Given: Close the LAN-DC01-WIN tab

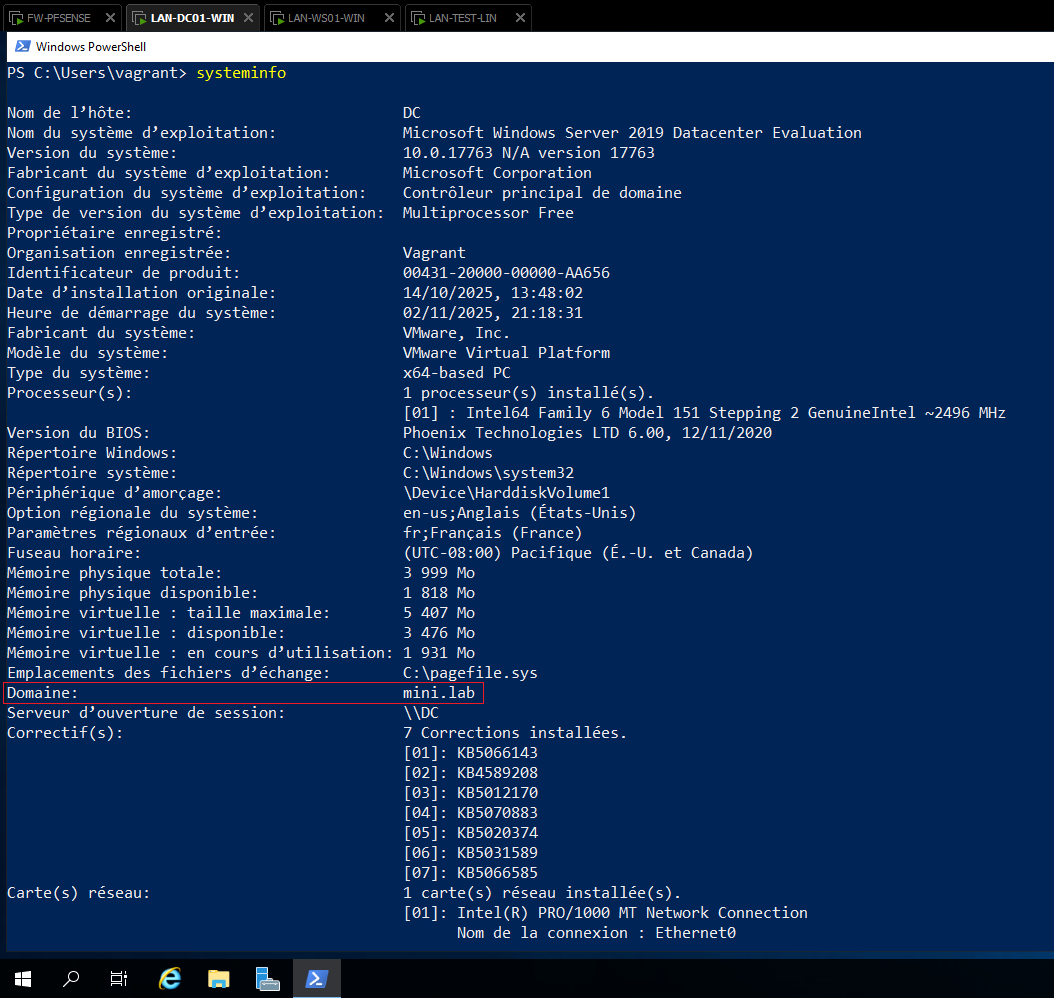Looking at the screenshot, I should click(x=248, y=18).
